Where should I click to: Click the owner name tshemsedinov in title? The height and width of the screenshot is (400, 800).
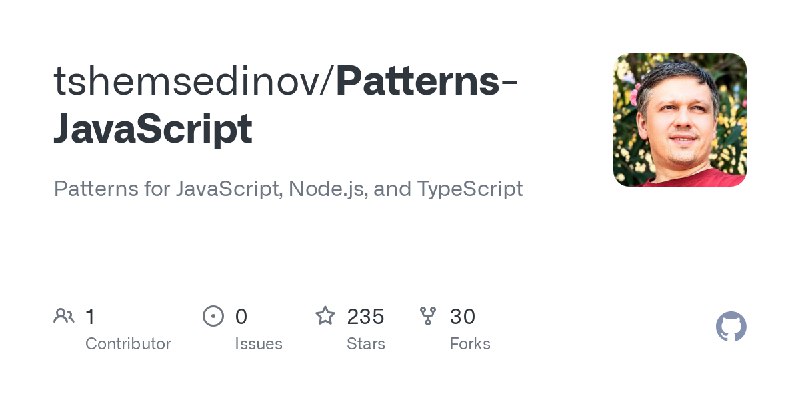186,82
